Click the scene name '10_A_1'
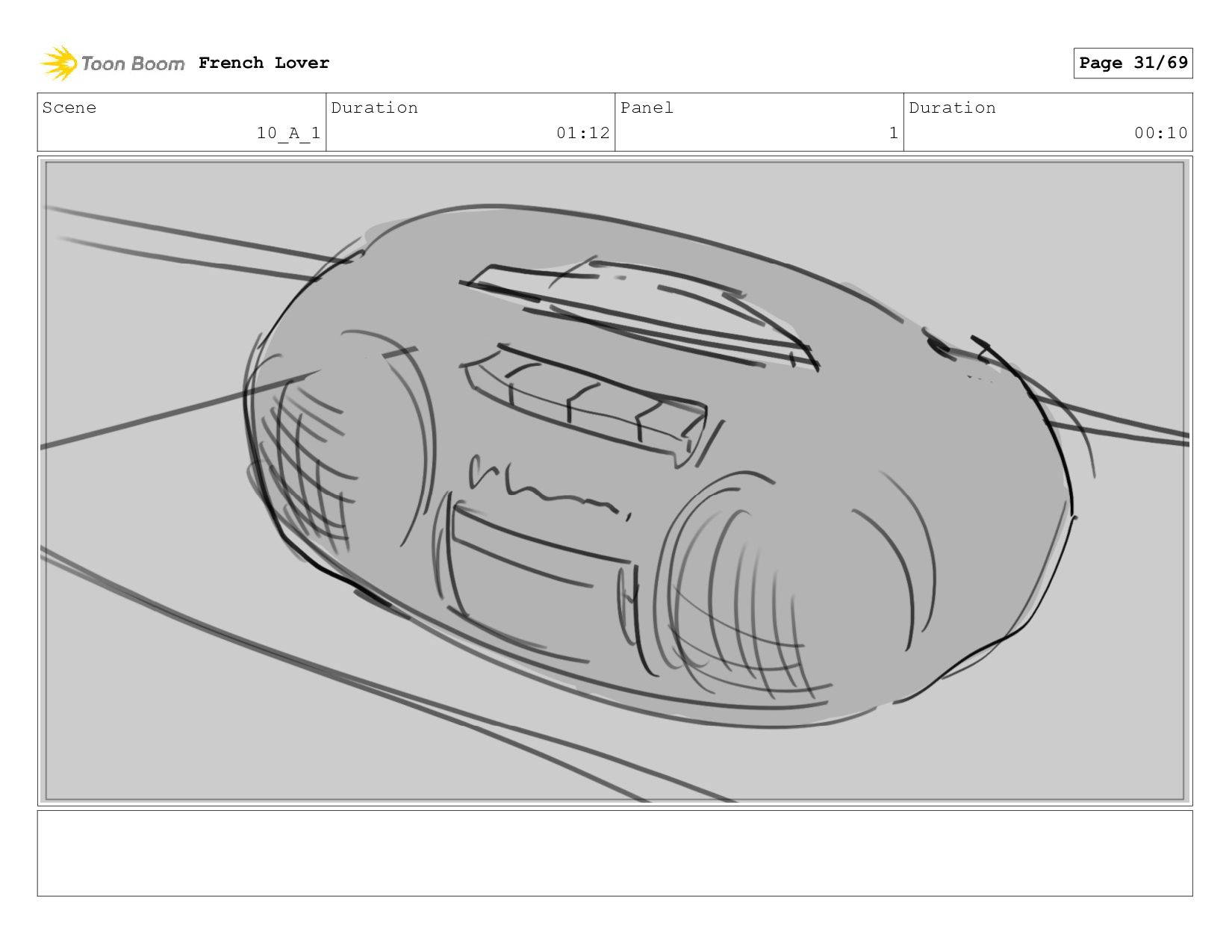 click(x=288, y=133)
